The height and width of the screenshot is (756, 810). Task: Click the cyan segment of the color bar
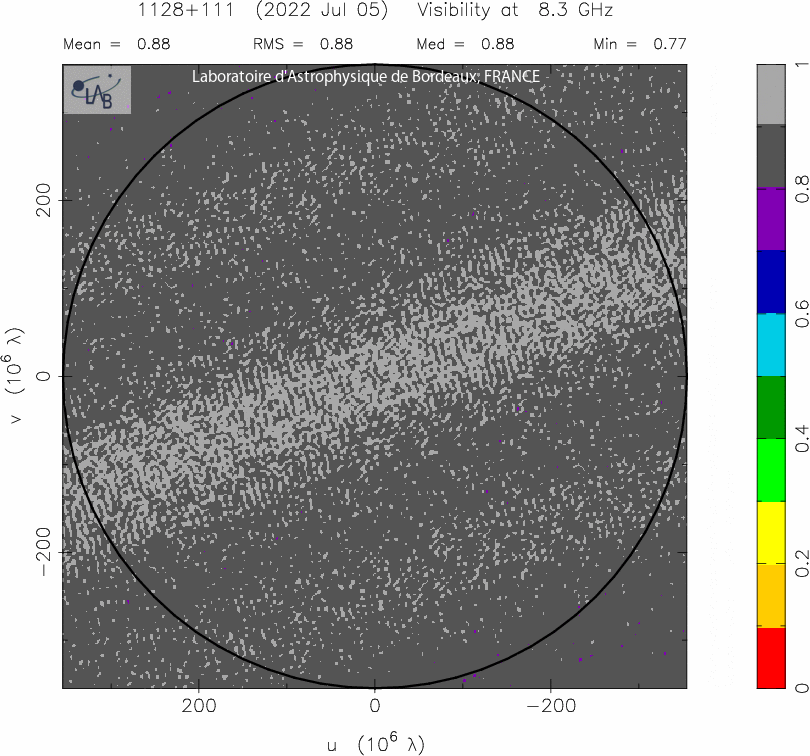point(771,345)
